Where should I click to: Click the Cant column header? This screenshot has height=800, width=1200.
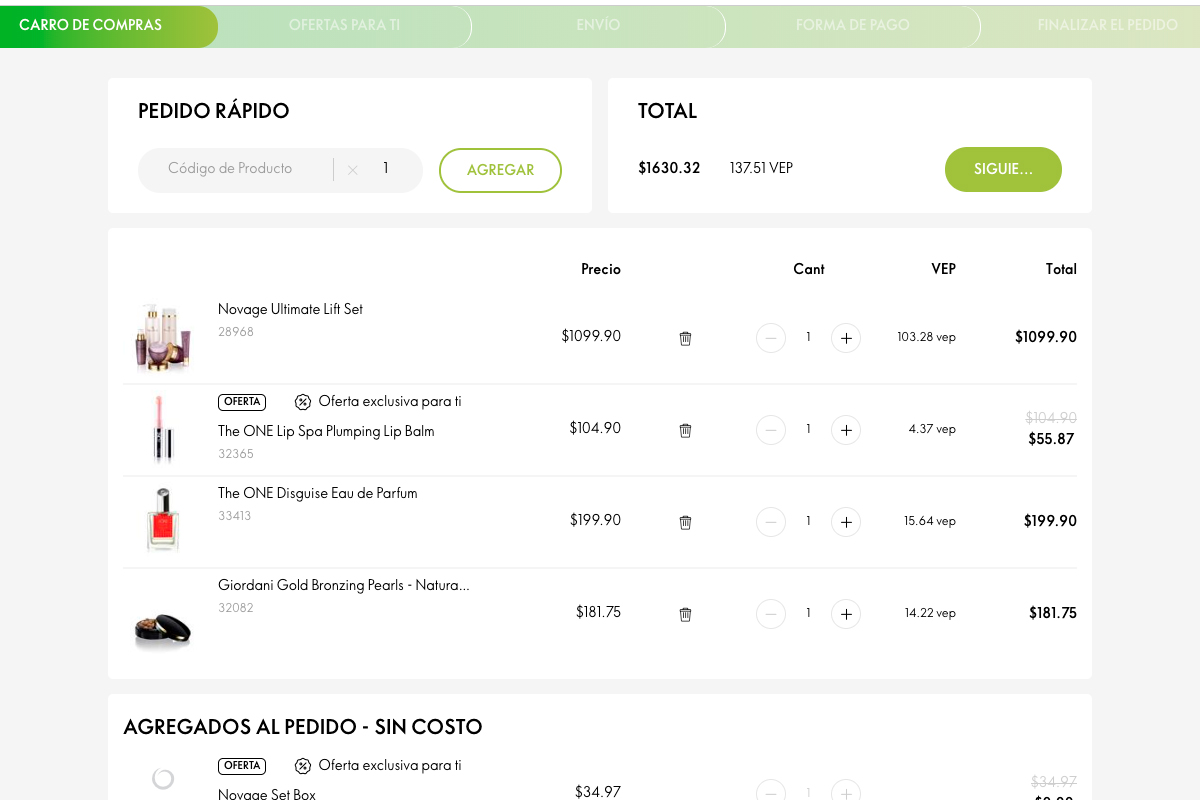(809, 269)
